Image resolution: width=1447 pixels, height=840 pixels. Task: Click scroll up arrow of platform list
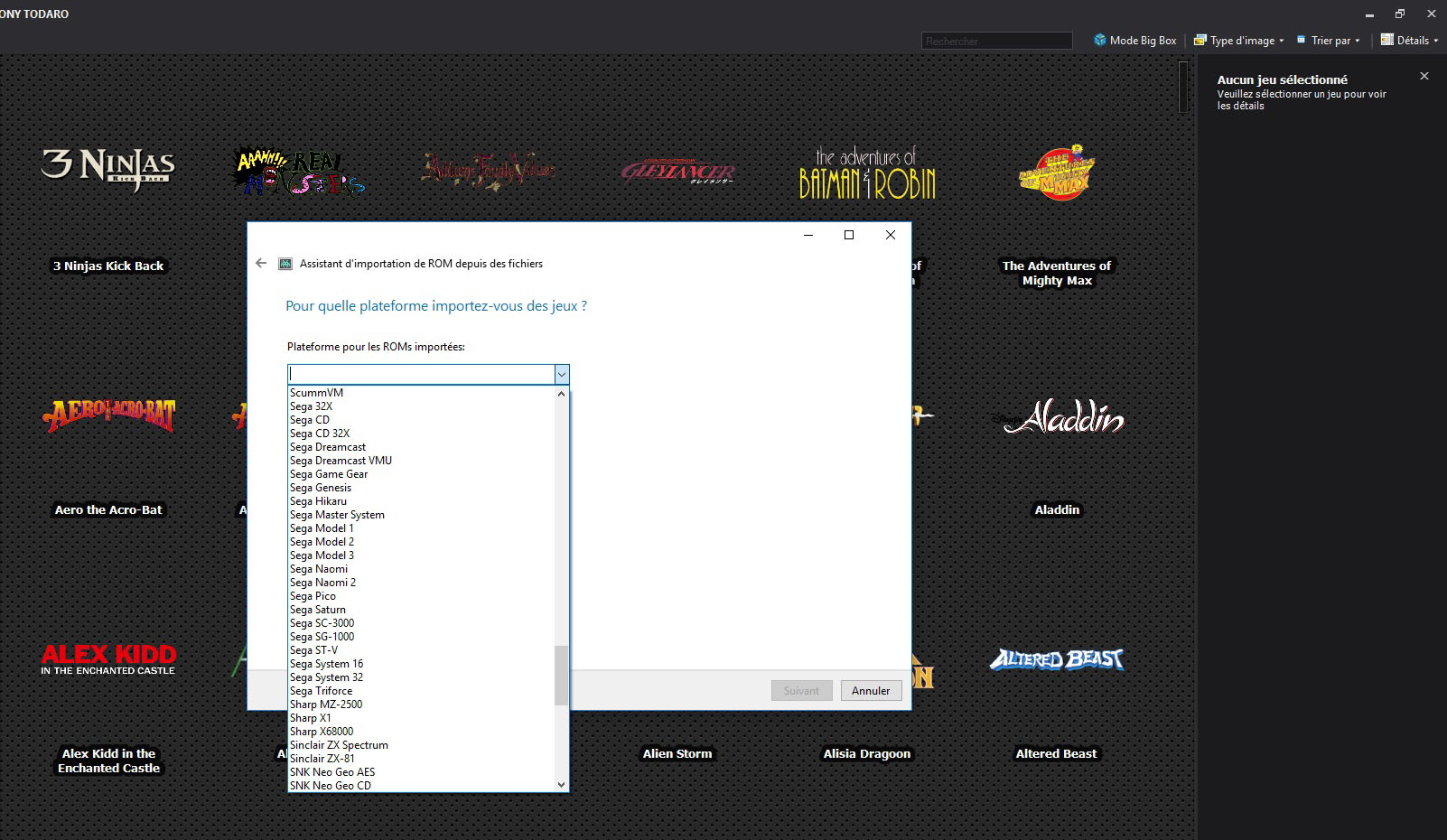(562, 394)
